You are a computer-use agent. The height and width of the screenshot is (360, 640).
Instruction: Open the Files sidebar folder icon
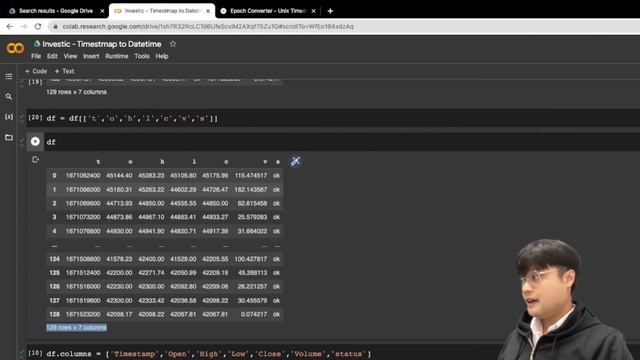[9, 137]
